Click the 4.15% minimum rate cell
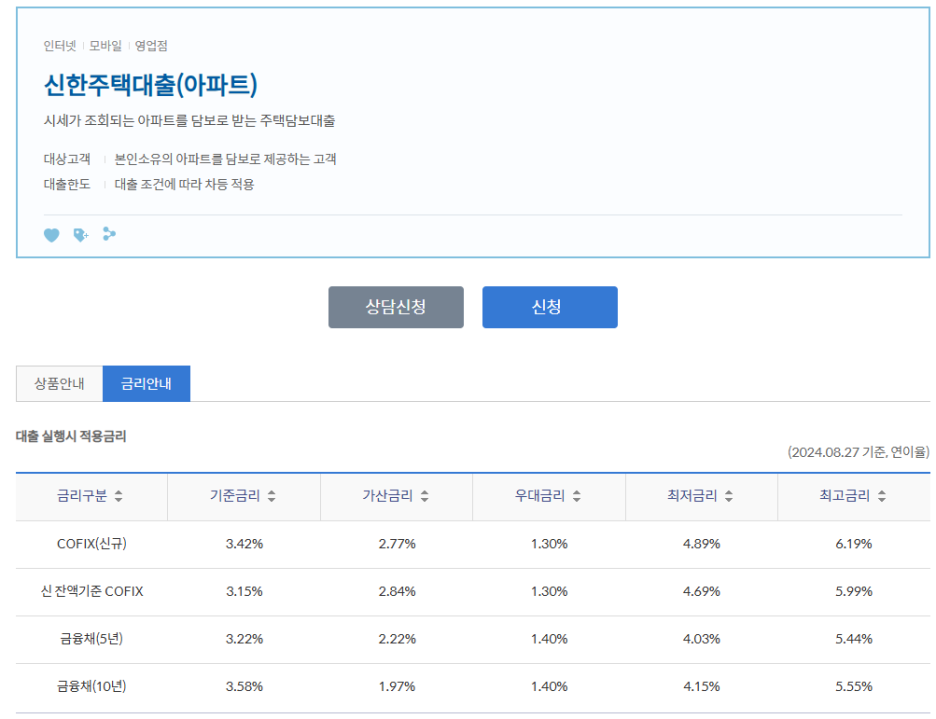 click(x=701, y=687)
